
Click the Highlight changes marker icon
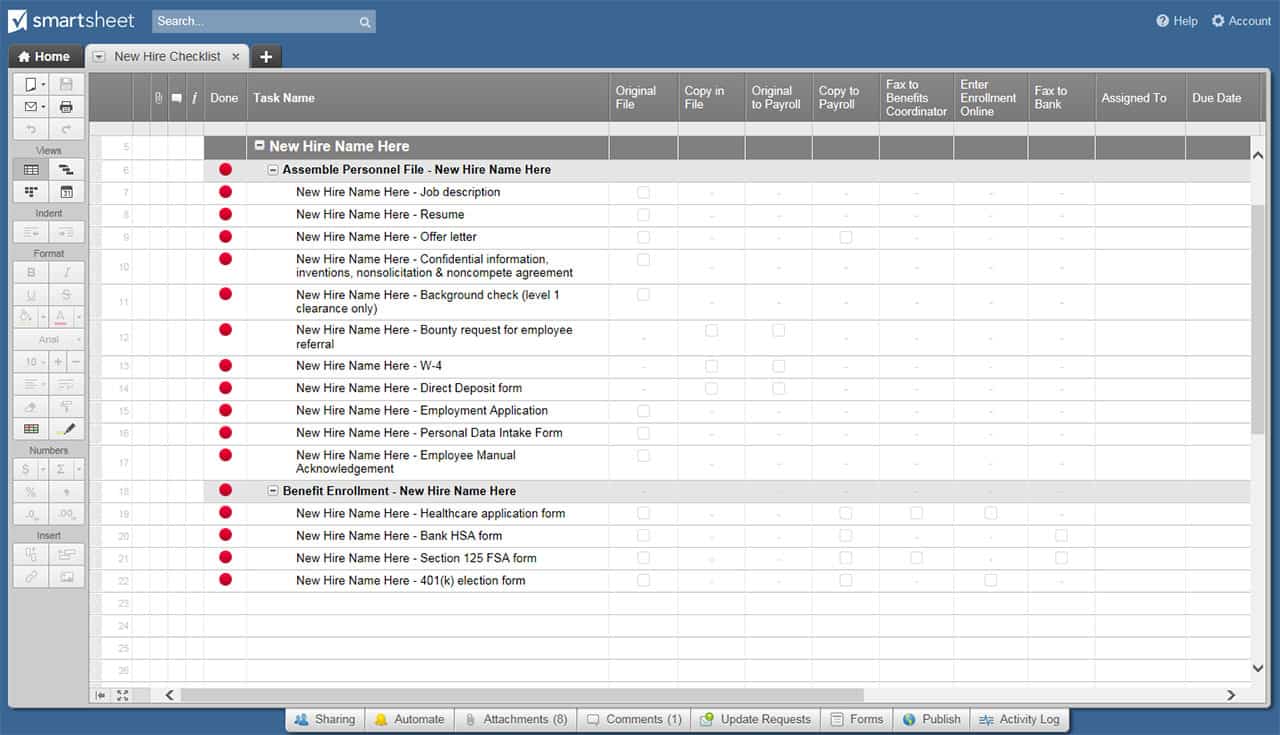click(x=66, y=429)
